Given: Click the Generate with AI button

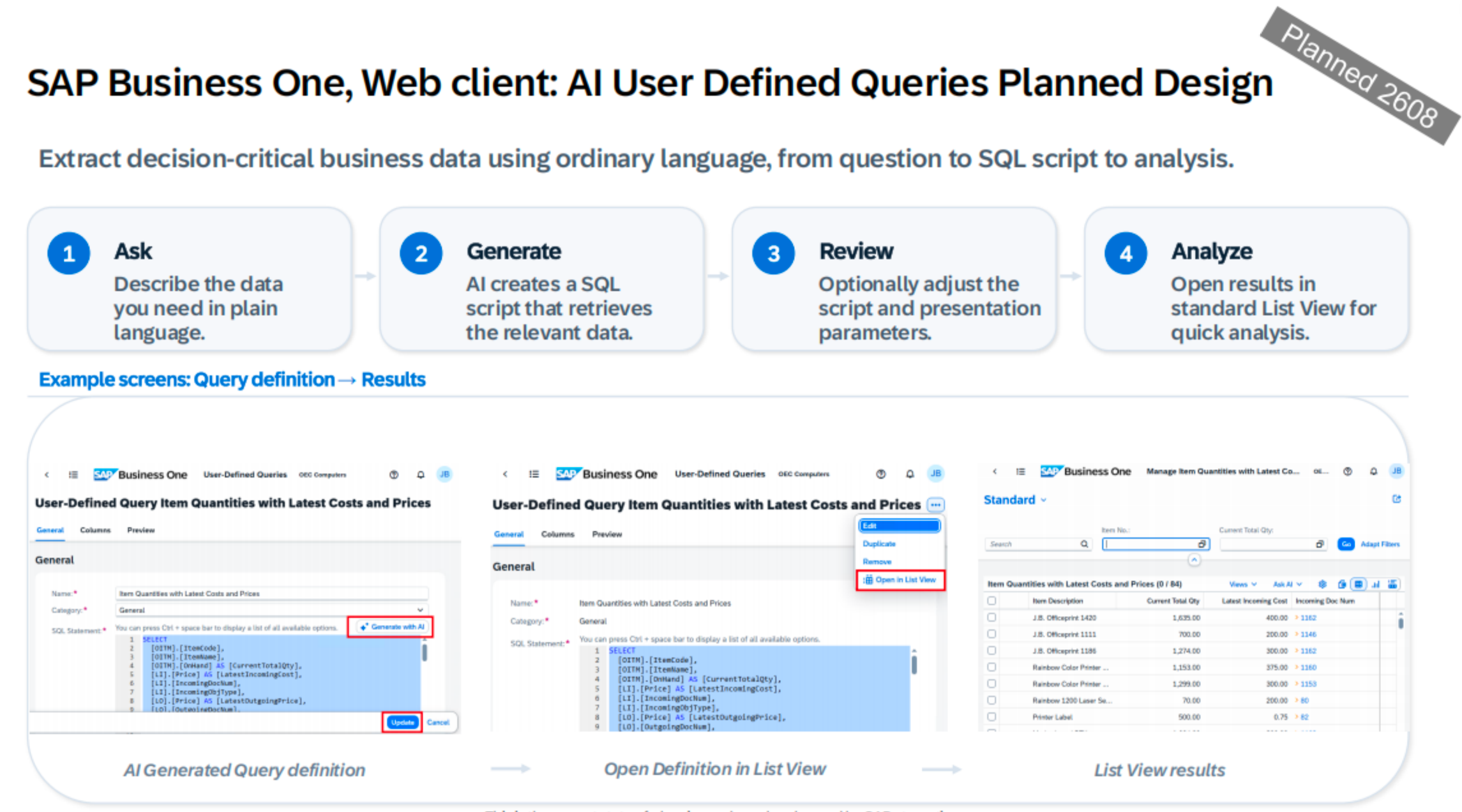Looking at the screenshot, I should tap(391, 627).
